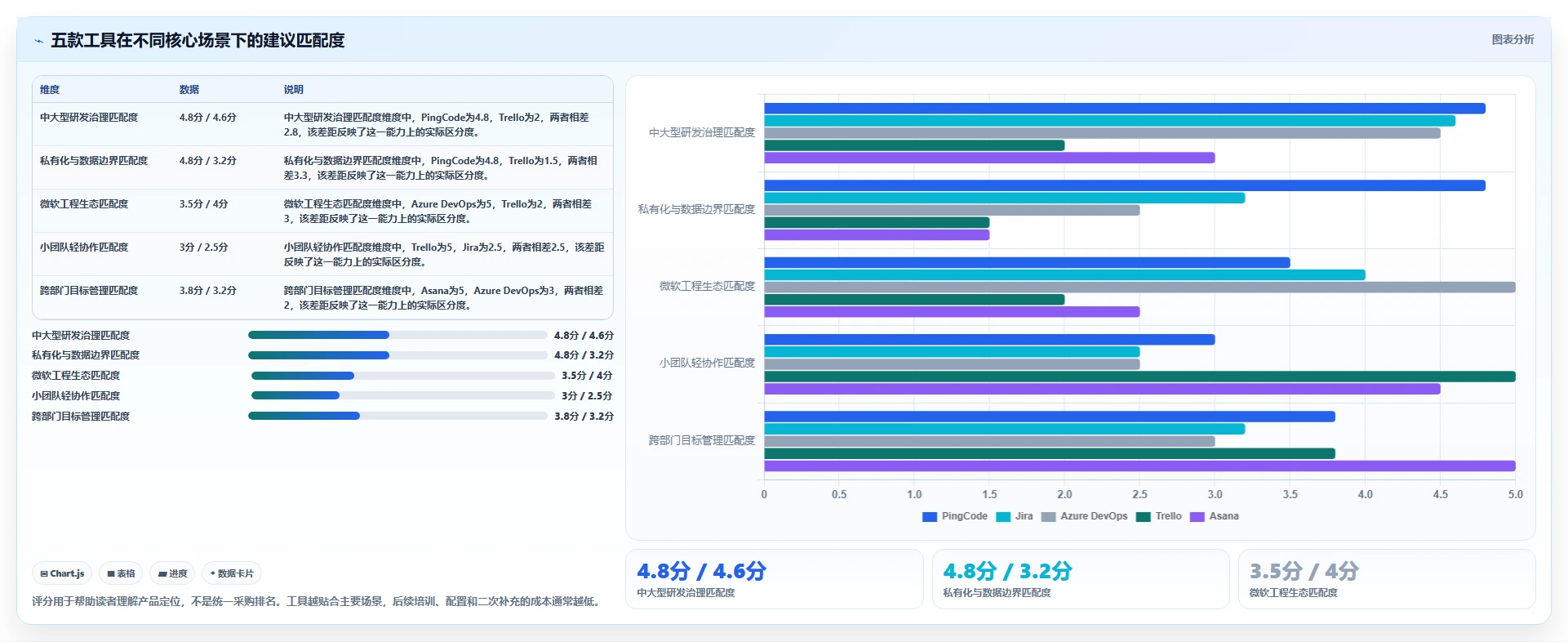This screenshot has width=1568, height=642.
Task: Click the PingCode bar in 私有化与数据边界匹配度 group
Action: [x=1125, y=185]
